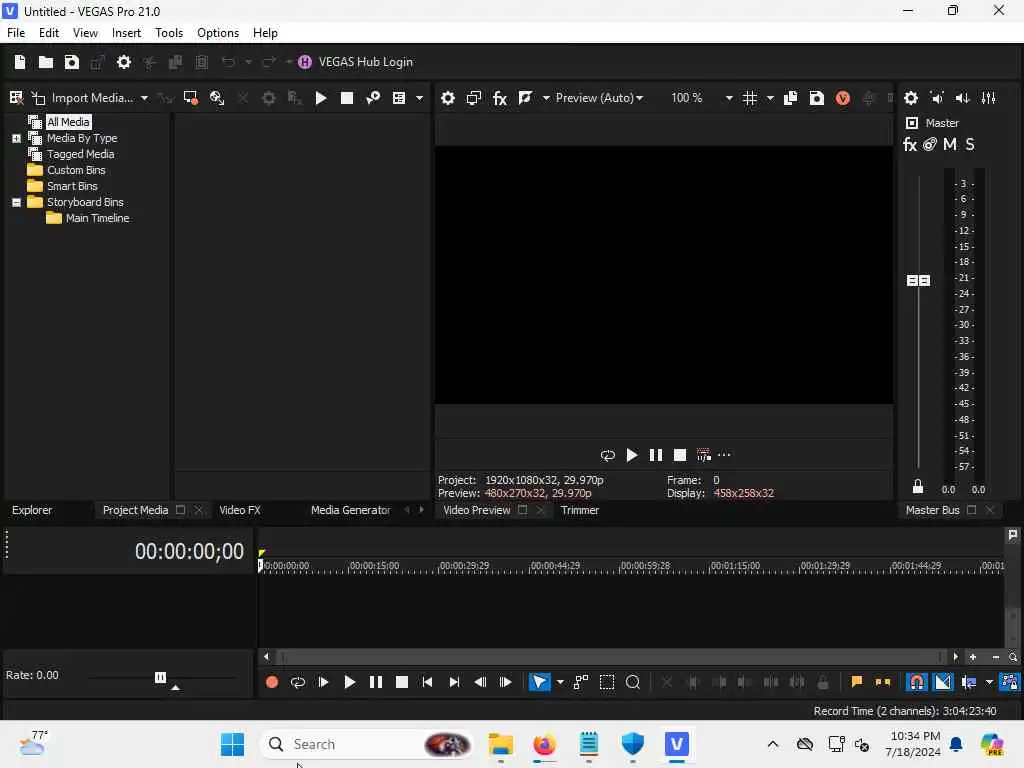Viewport: 1024px width, 768px height.
Task: Open project Properties gear in main toolbar
Action: coord(123,62)
